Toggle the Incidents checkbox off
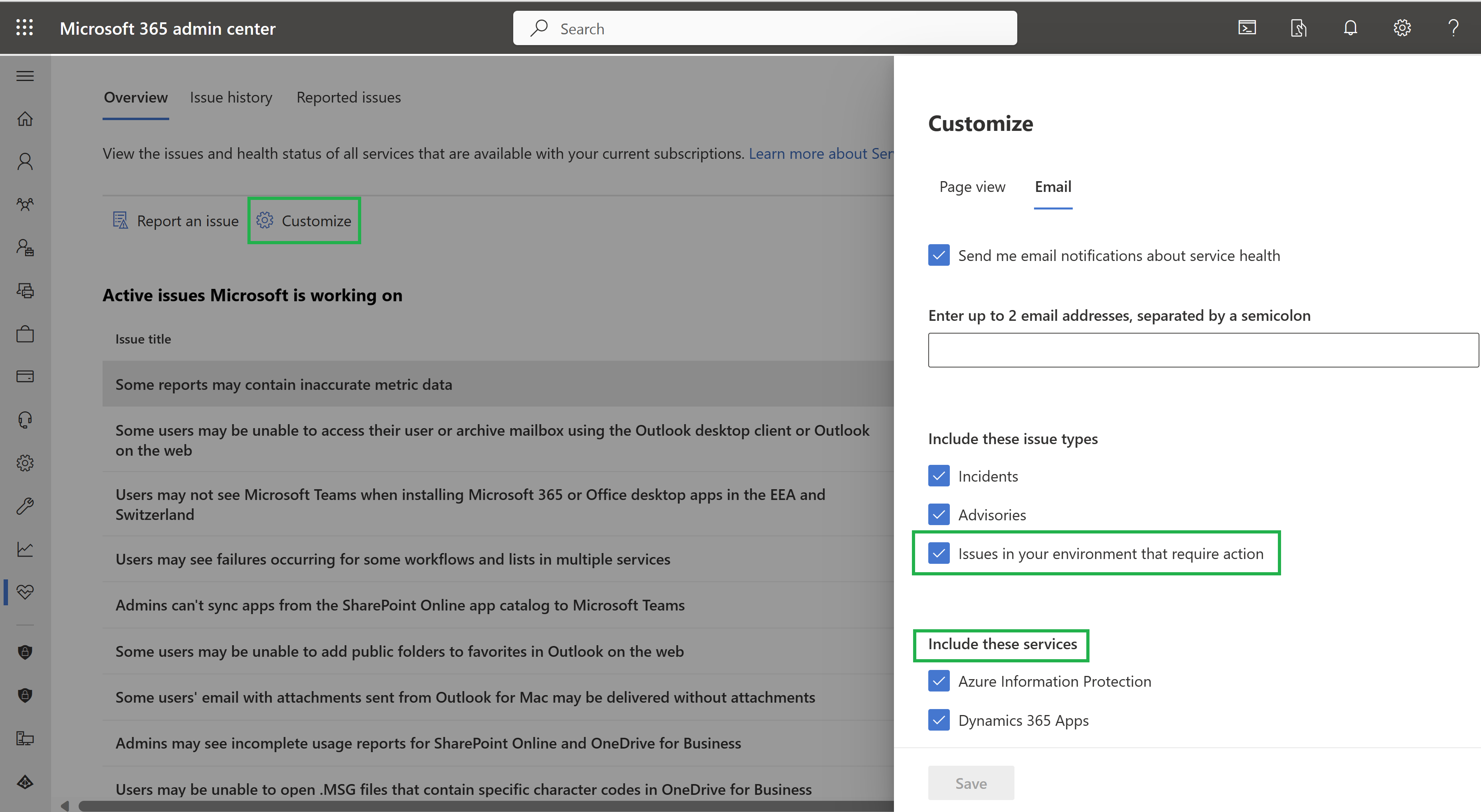 pos(938,475)
